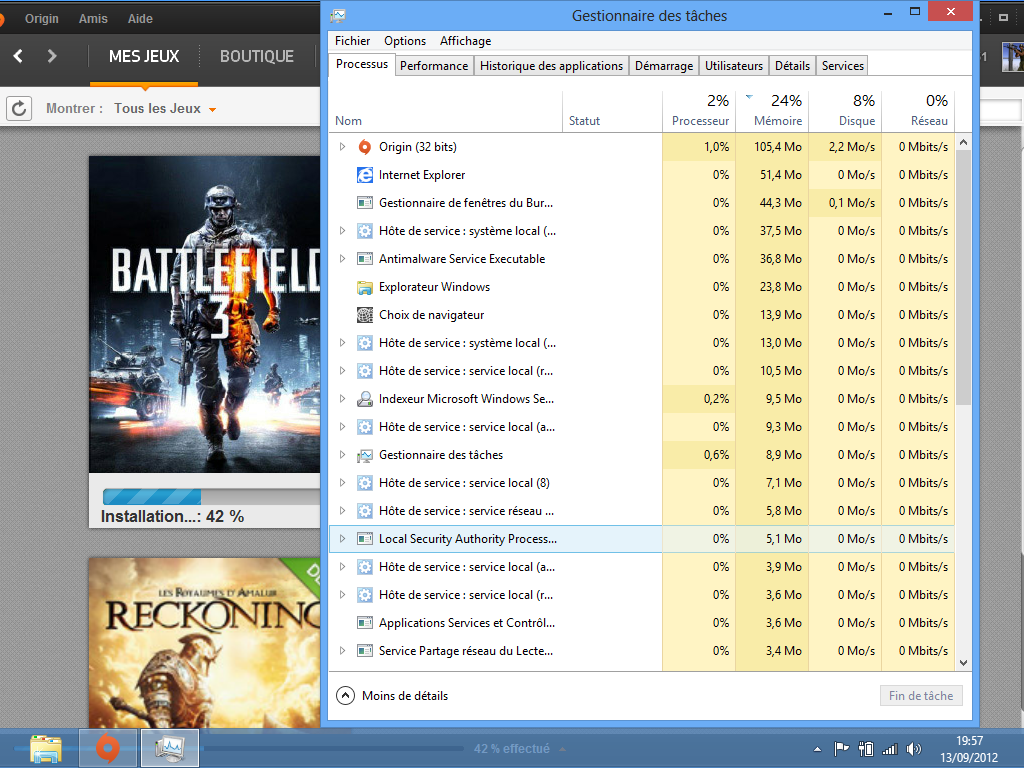Click the Fin de tâche button
This screenshot has height=768, width=1024.
point(921,696)
